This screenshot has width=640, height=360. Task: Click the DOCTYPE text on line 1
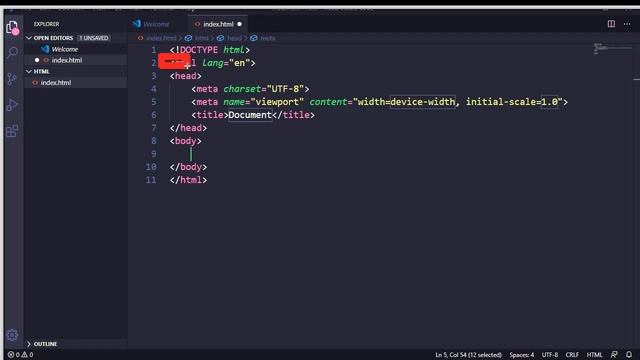tap(199, 50)
